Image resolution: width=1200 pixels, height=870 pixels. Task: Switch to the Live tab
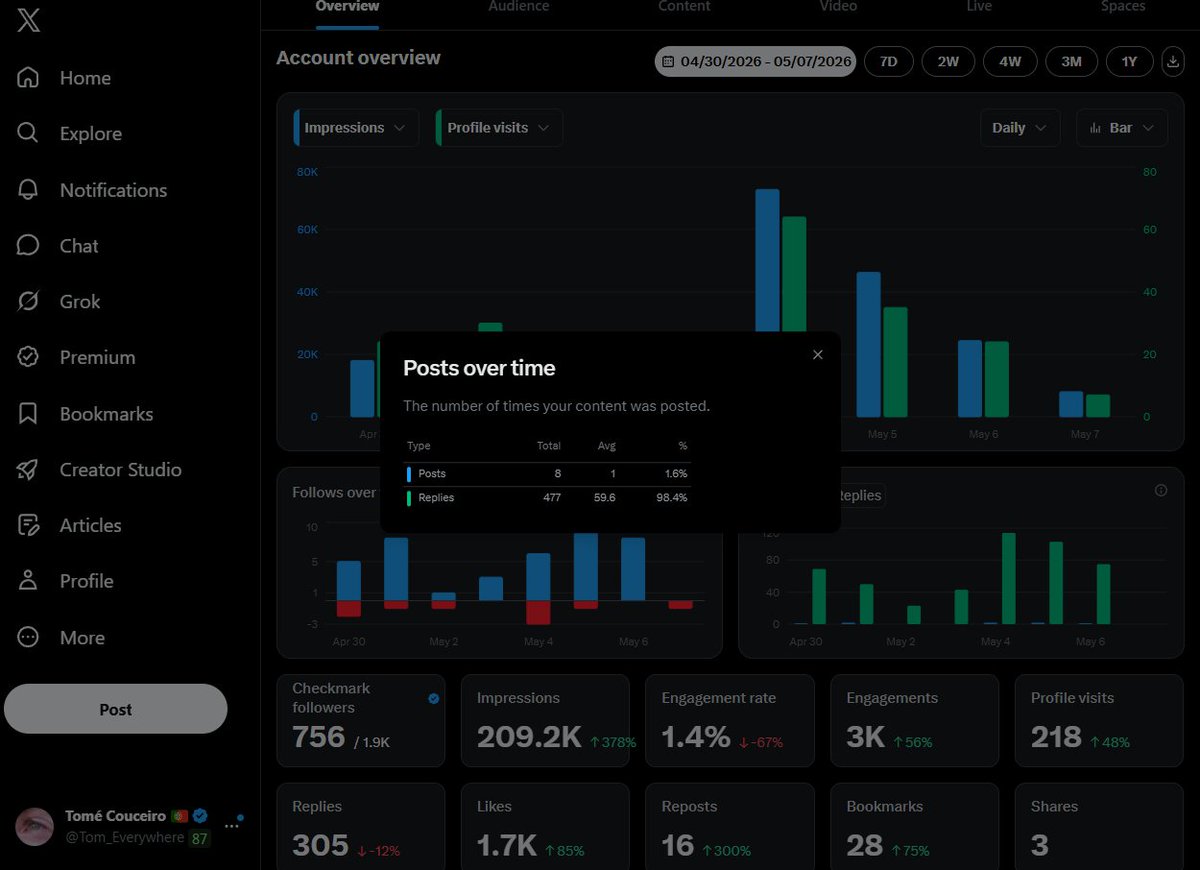click(x=979, y=8)
